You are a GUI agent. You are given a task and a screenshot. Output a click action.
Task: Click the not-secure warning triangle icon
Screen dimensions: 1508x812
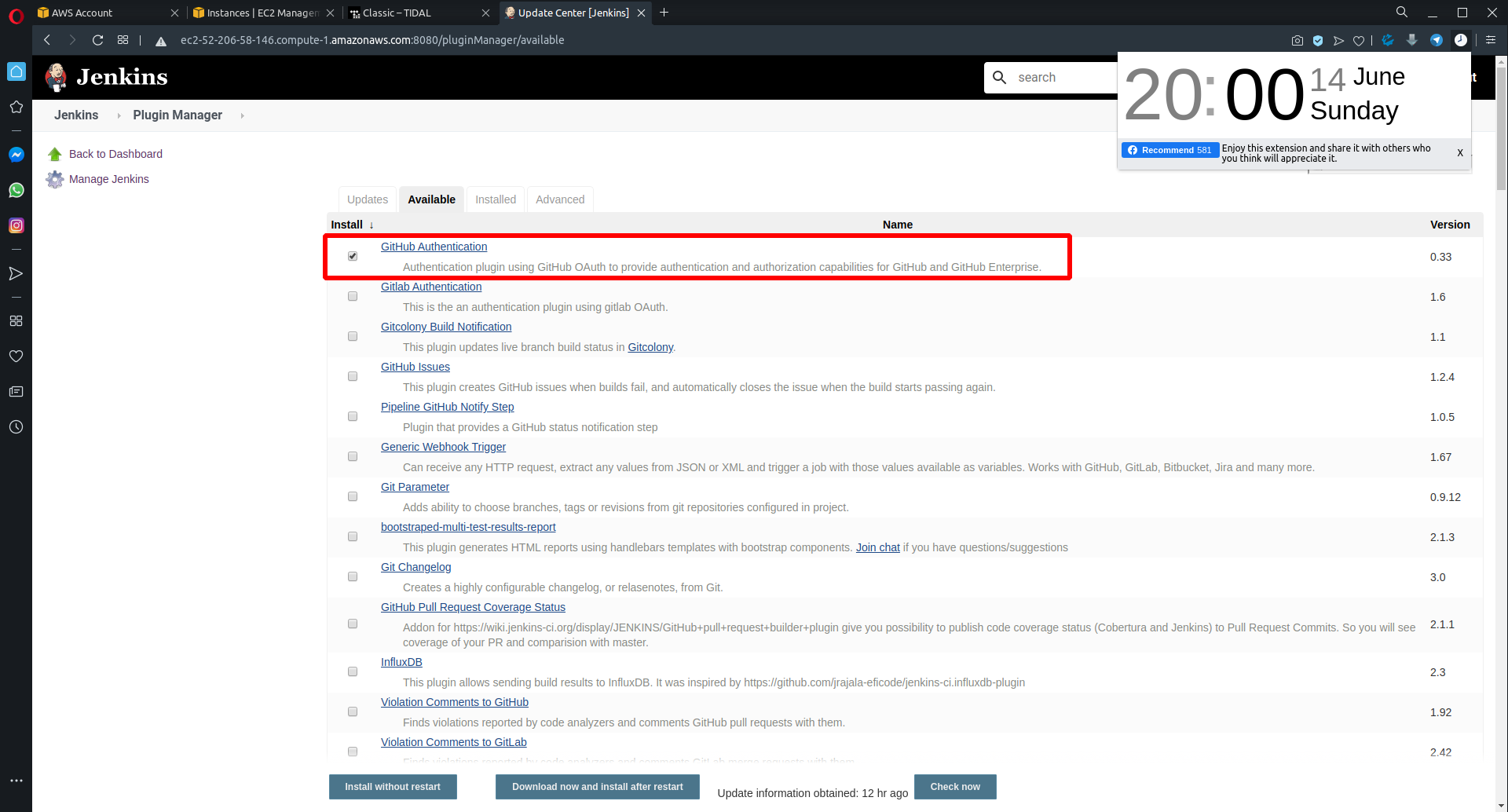[161, 41]
